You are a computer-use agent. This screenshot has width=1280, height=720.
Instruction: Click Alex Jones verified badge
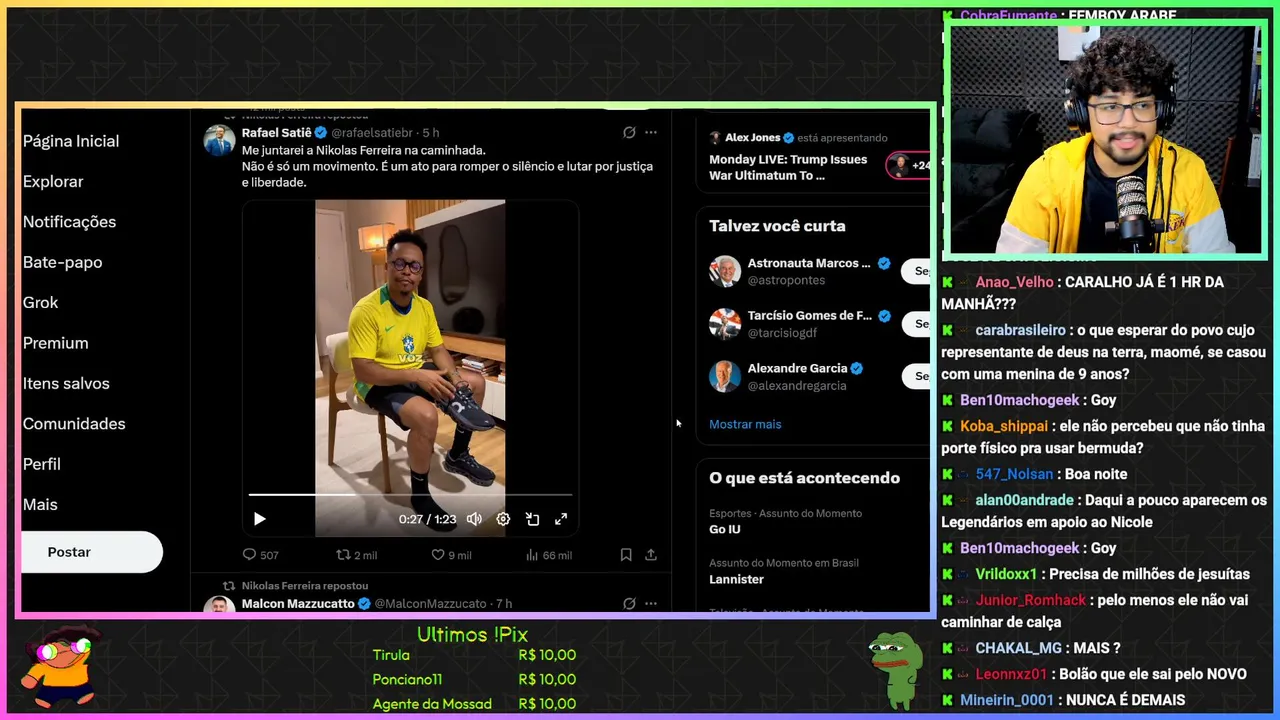click(x=788, y=138)
